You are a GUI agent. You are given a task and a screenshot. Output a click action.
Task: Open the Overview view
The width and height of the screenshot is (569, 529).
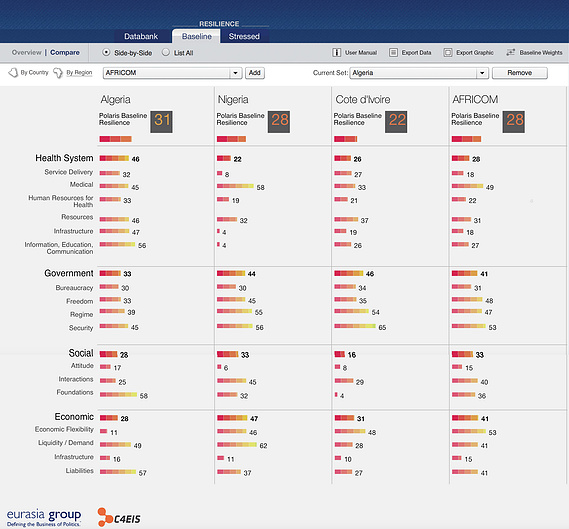tap(26, 52)
